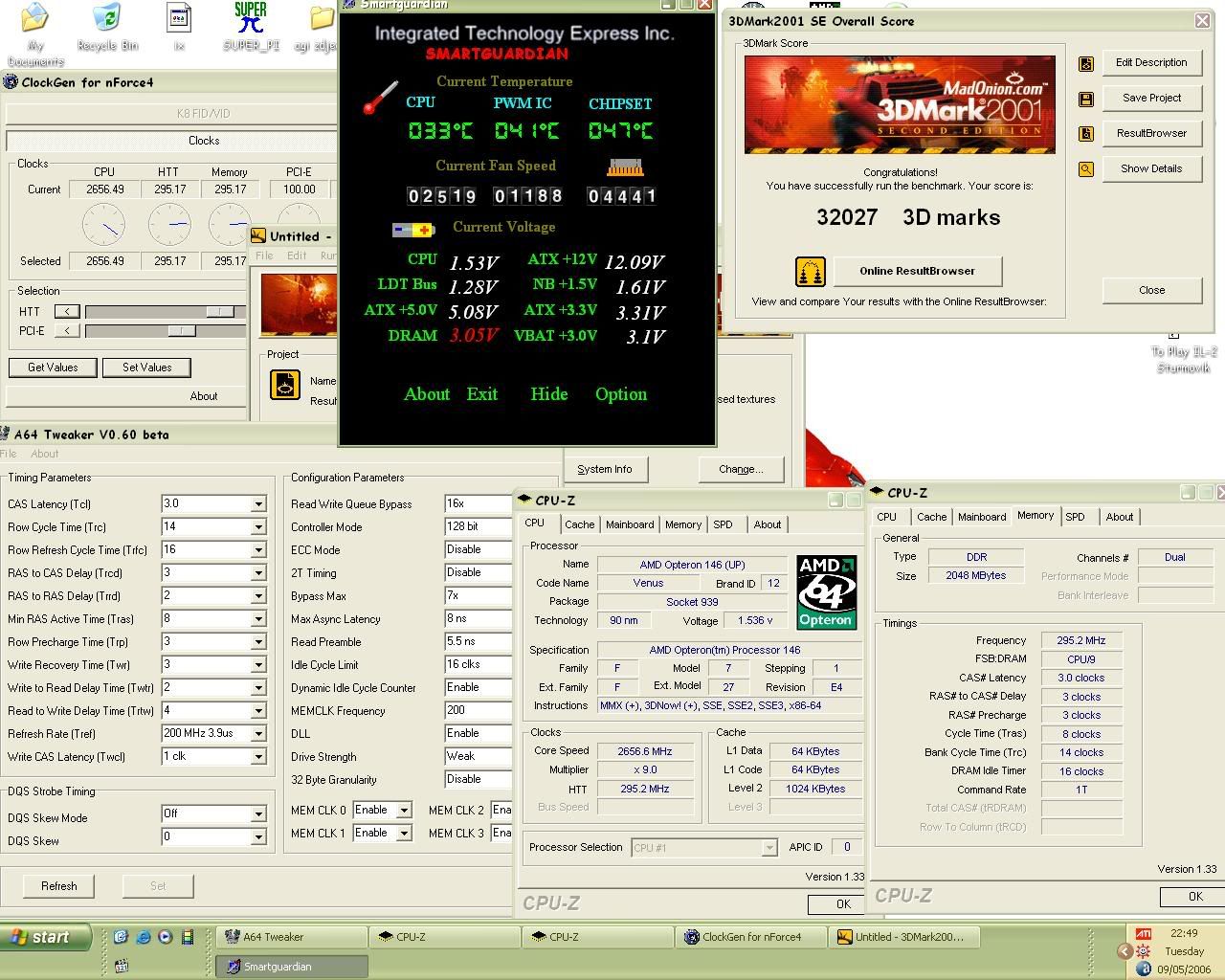This screenshot has height=980, width=1225.
Task: Click the Change... button in 3DMark window
Action: coord(742,469)
